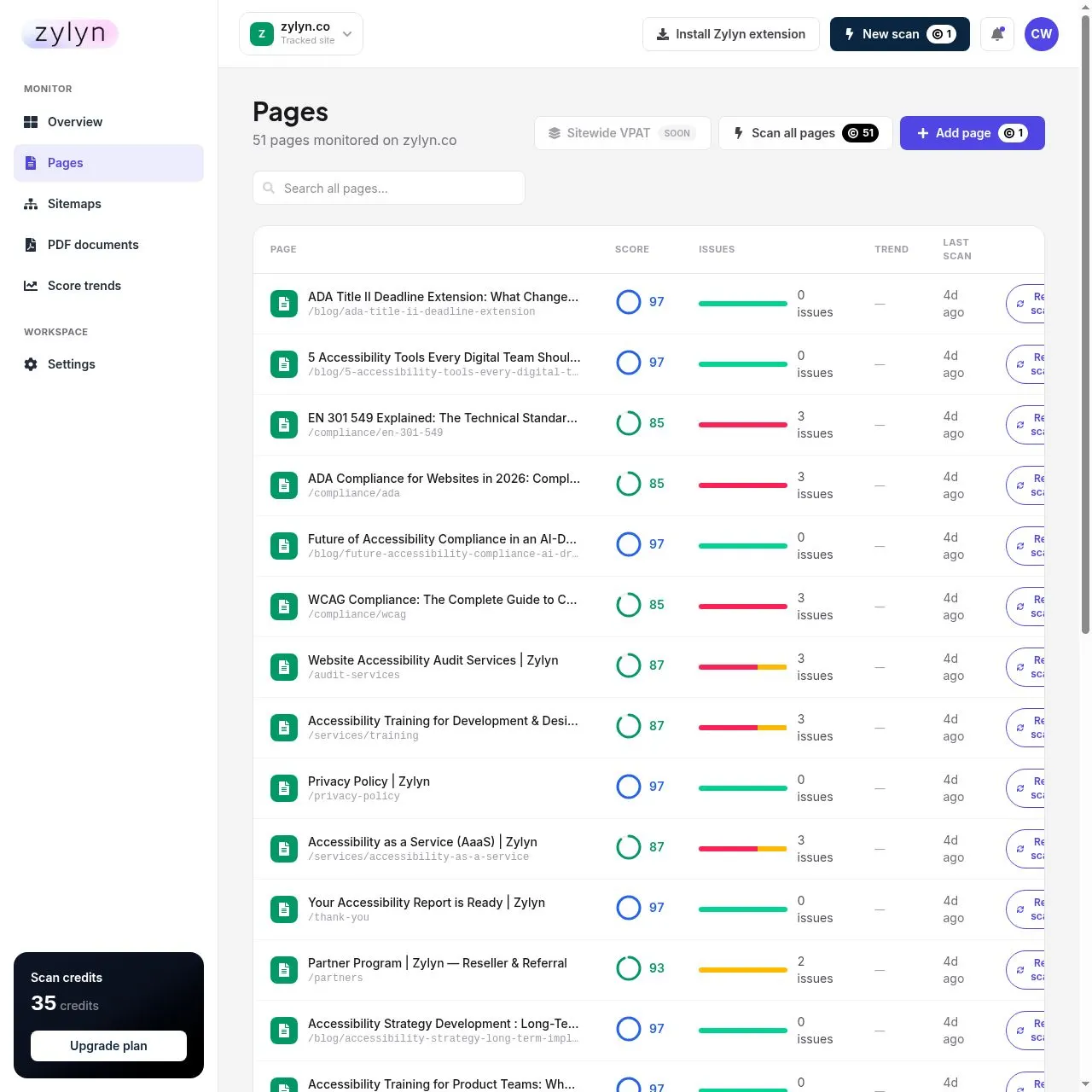The width and height of the screenshot is (1092, 1092).
Task: Click page icon for 5 Accessibility Tools row
Action: click(x=284, y=364)
